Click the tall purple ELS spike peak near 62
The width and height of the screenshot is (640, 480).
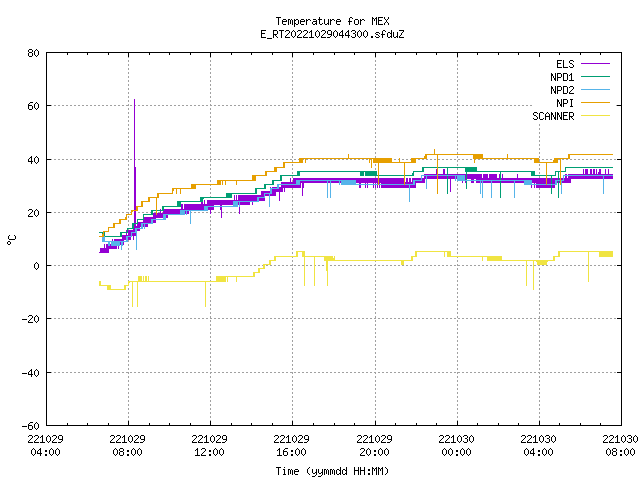click(135, 100)
